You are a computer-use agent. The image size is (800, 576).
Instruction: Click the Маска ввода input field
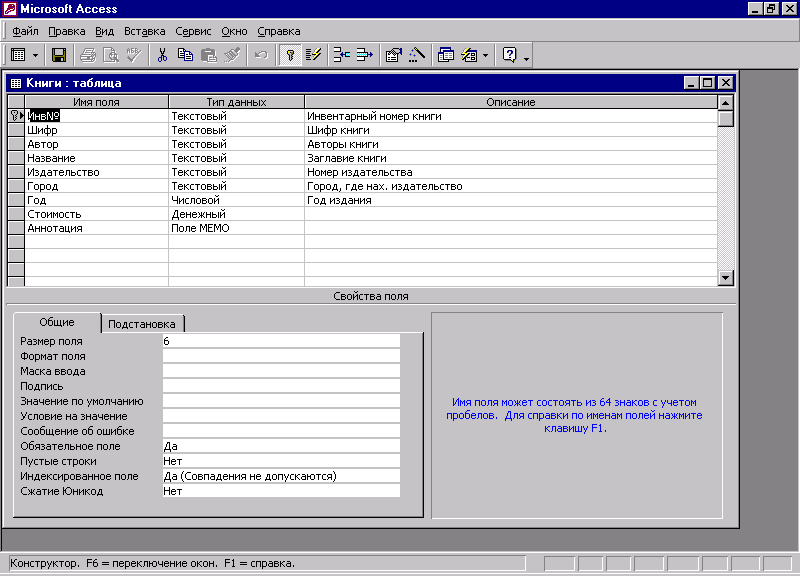point(281,371)
